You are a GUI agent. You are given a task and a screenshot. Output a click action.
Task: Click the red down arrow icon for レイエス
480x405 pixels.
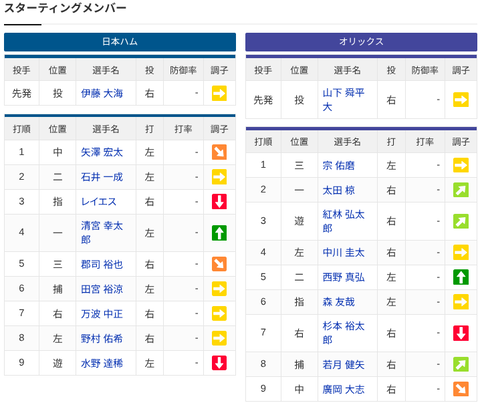coord(219,201)
